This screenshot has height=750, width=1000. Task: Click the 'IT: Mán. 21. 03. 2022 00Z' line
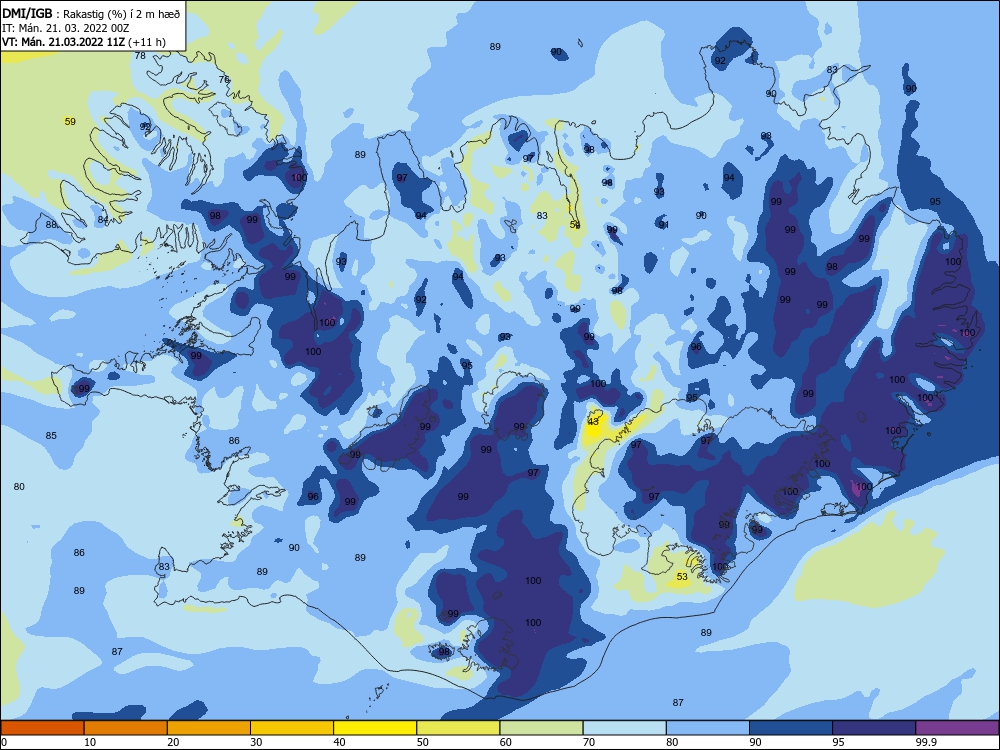[x=65, y=28]
